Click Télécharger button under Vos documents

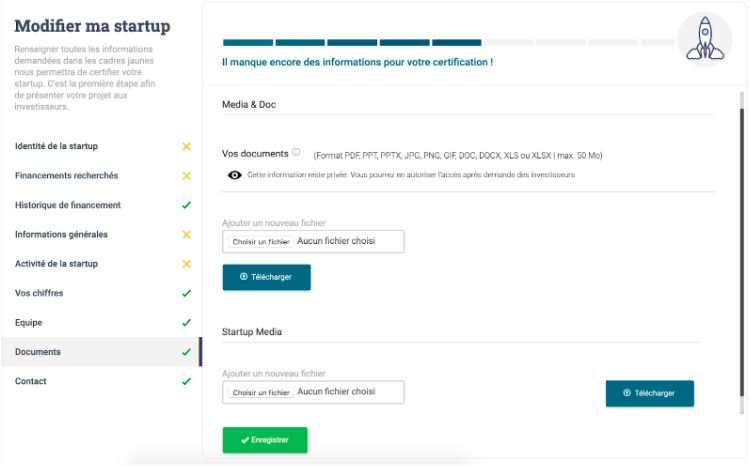point(266,277)
